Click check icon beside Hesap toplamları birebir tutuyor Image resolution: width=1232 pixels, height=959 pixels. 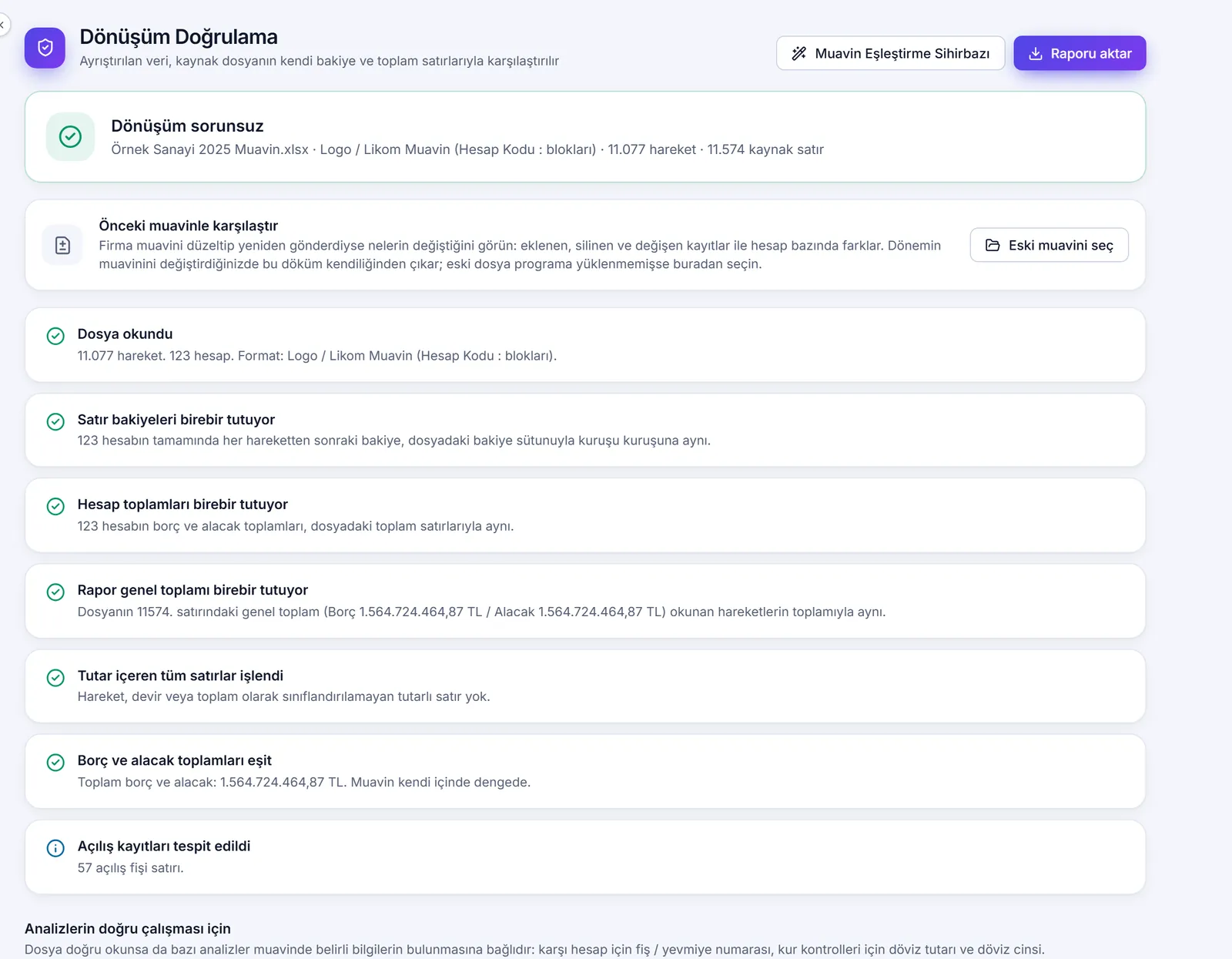[x=55, y=506]
